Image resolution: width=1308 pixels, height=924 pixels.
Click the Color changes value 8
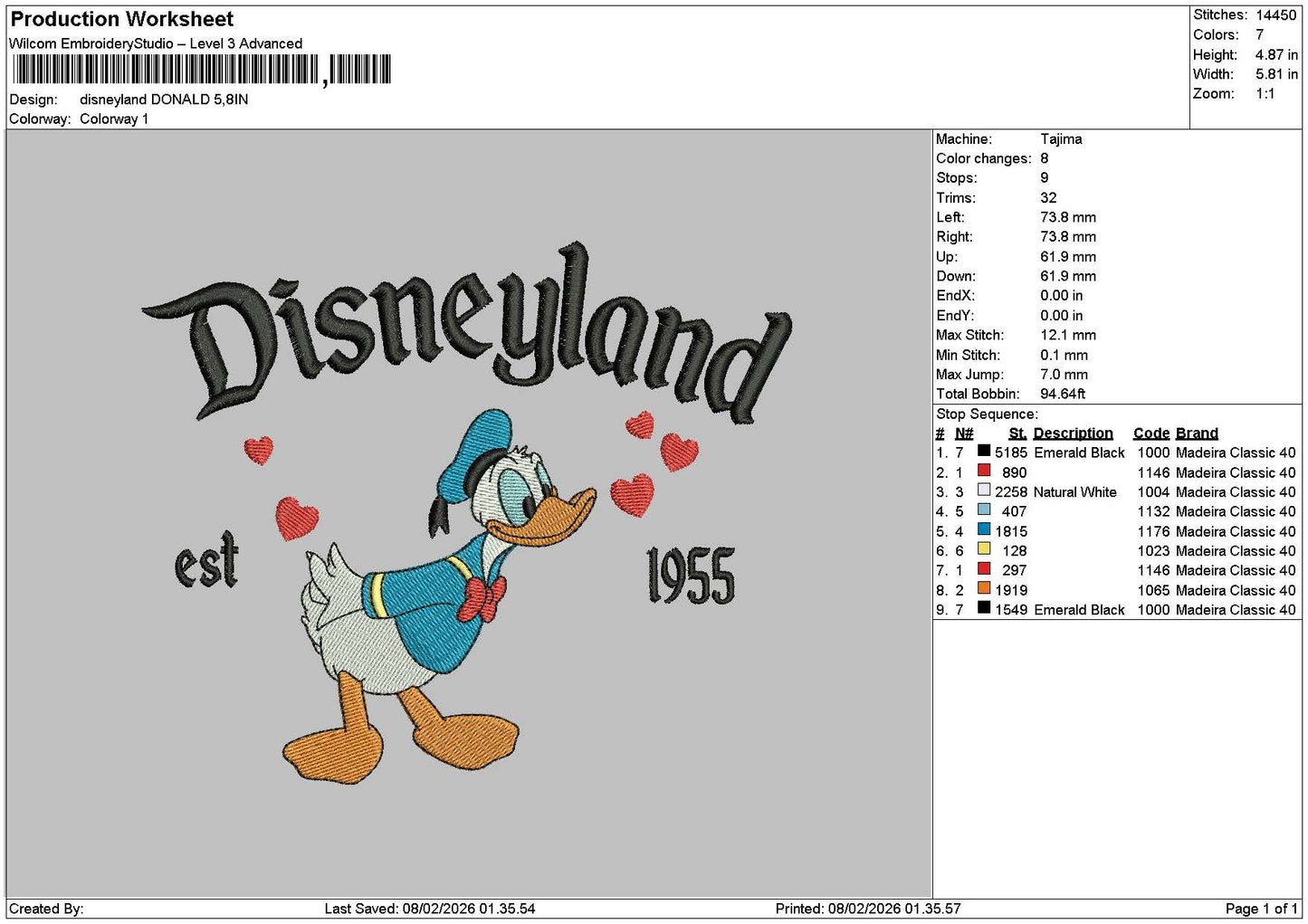[1045, 158]
